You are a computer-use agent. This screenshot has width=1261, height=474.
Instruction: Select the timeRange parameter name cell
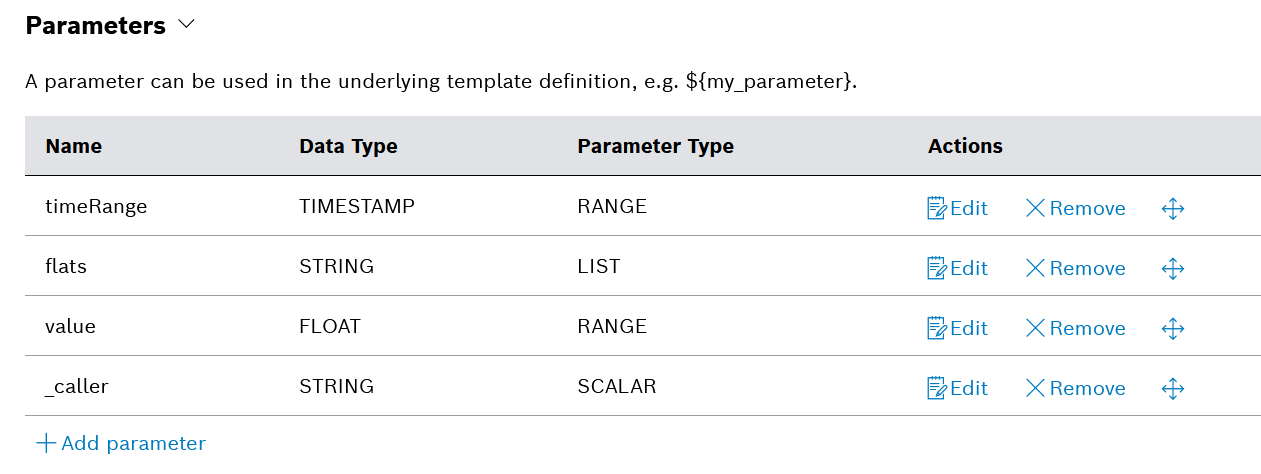(x=96, y=207)
